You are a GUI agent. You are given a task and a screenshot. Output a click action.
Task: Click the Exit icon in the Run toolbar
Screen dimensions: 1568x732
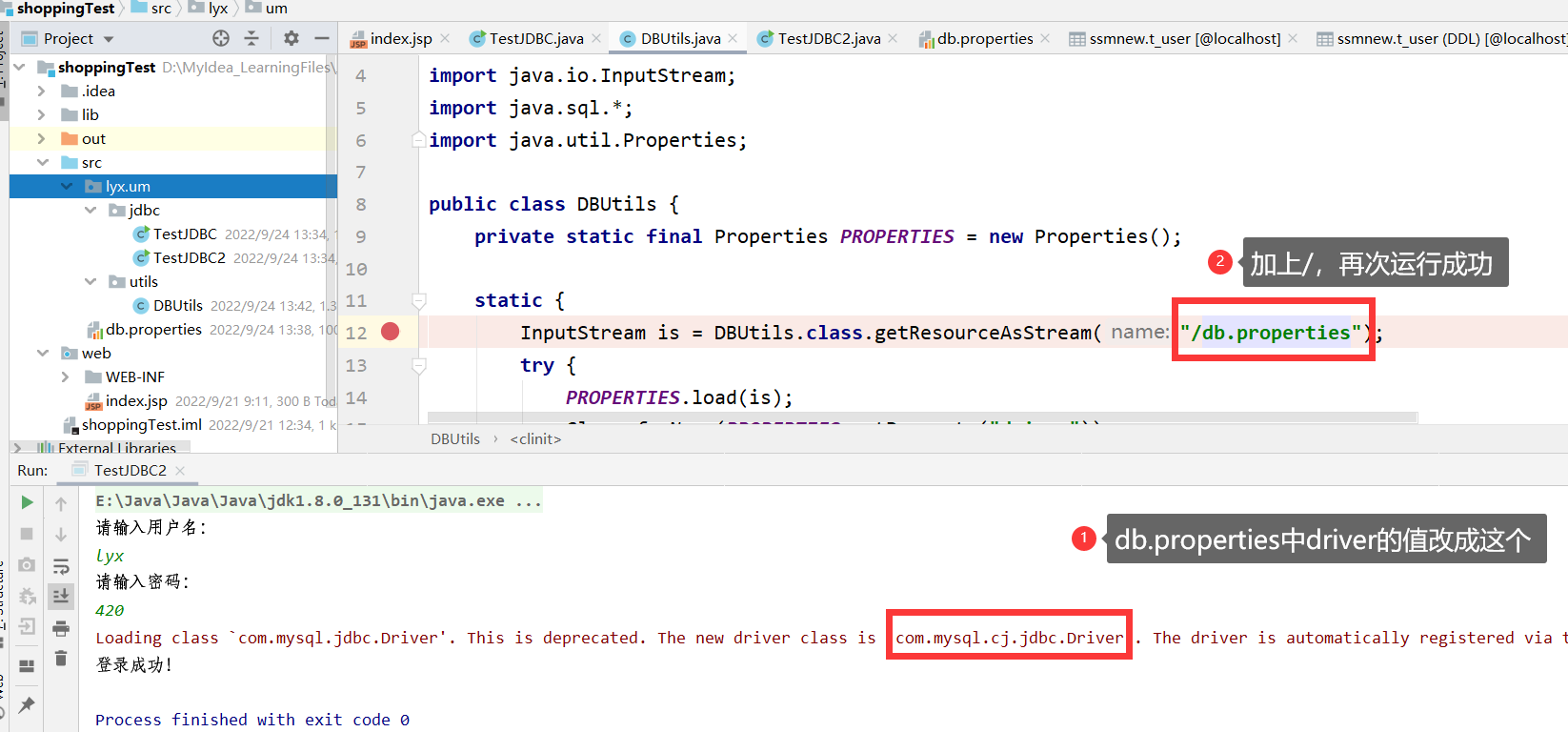click(x=27, y=627)
